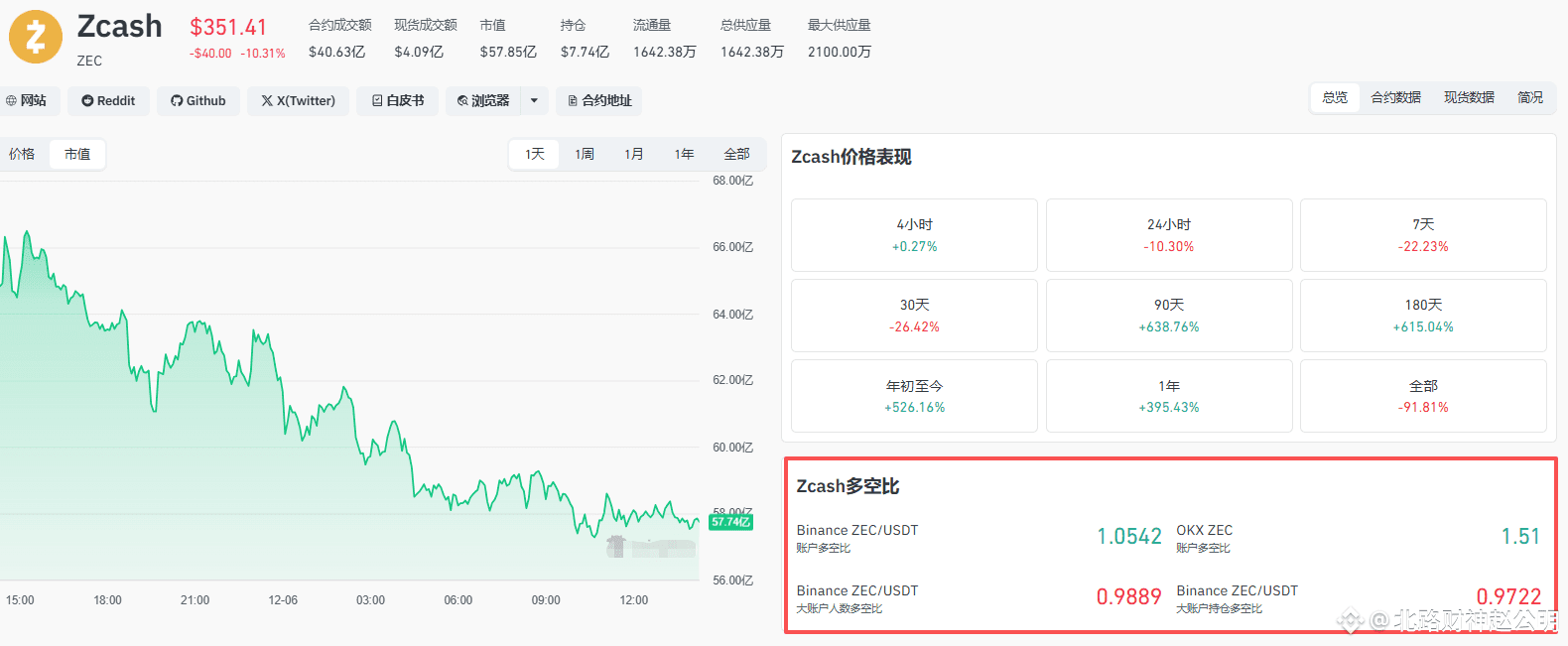
Task: Click the $351.41 price value
Action: [228, 27]
